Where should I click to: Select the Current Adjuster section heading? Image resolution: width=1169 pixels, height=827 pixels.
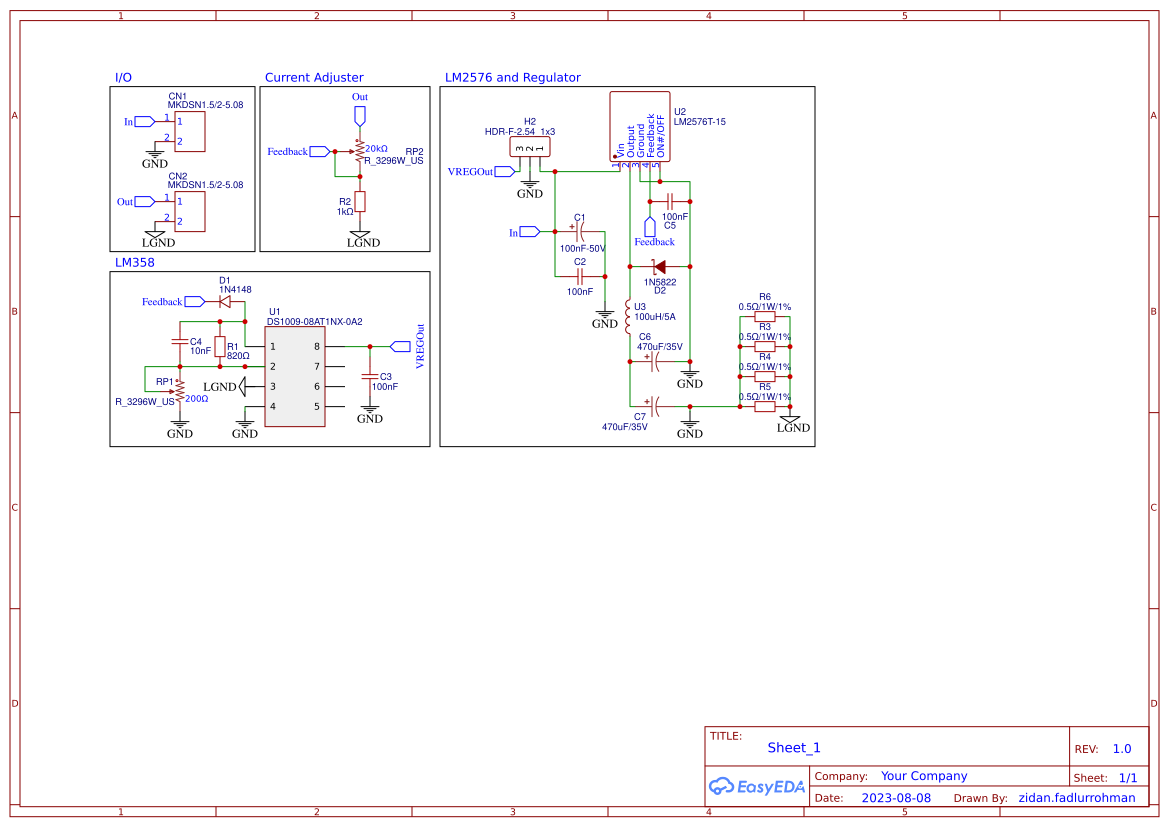[x=313, y=77]
